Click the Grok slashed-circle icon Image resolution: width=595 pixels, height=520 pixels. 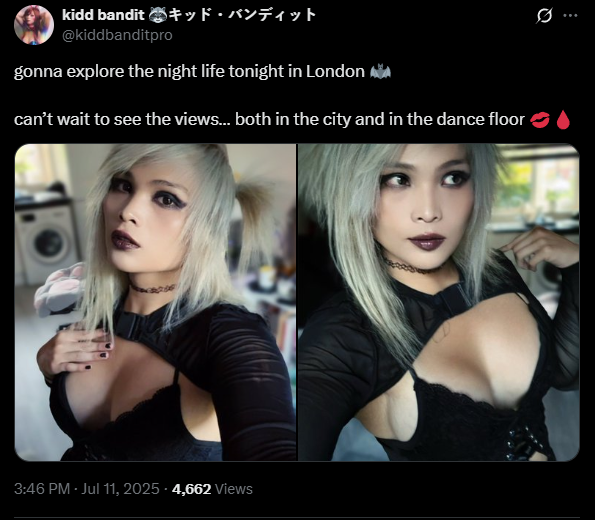pos(545,16)
